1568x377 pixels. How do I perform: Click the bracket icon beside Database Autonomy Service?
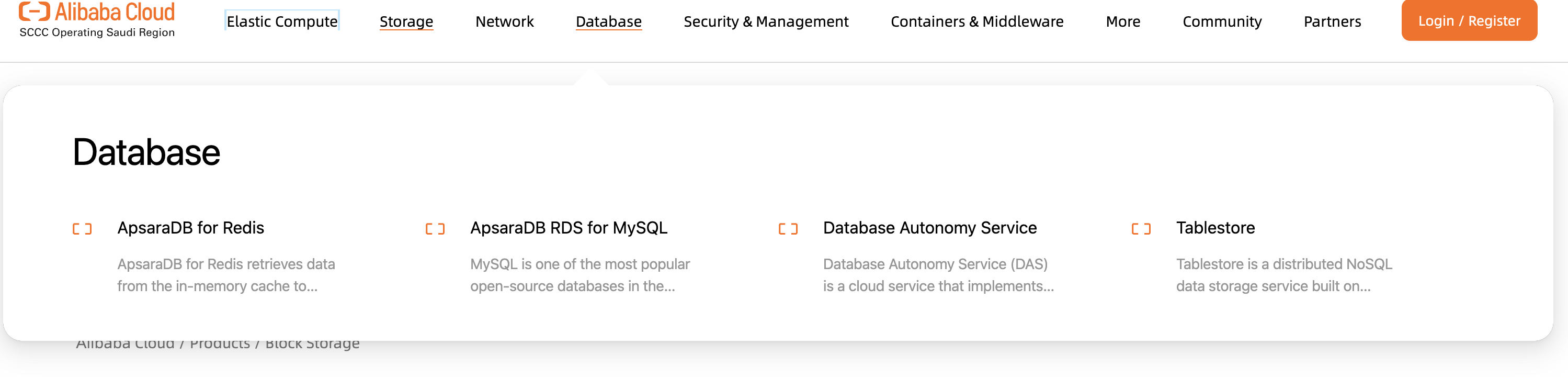coord(788,229)
